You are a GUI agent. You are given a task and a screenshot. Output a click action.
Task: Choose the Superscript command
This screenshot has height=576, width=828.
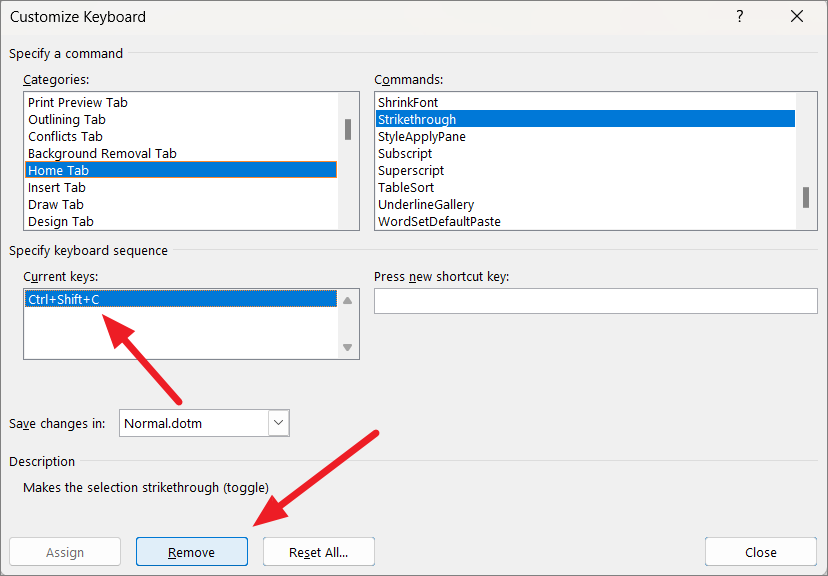coord(411,170)
